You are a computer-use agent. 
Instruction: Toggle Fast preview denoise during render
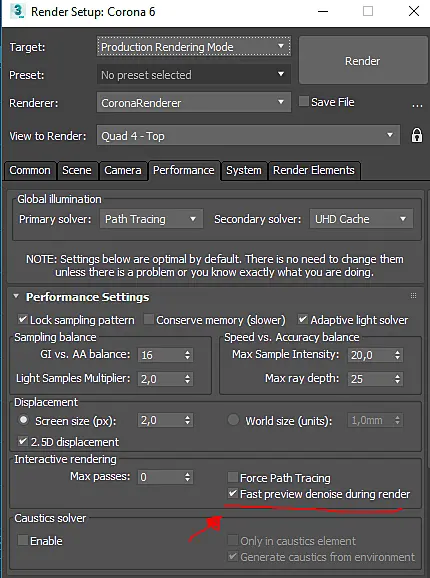233,493
